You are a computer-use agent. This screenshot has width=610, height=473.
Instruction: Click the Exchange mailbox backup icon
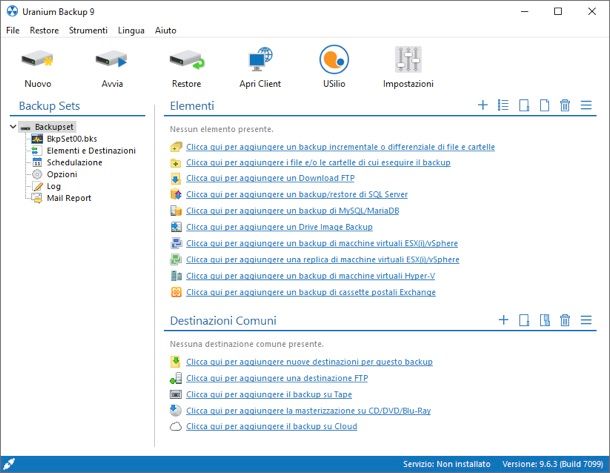pyautogui.click(x=176, y=292)
